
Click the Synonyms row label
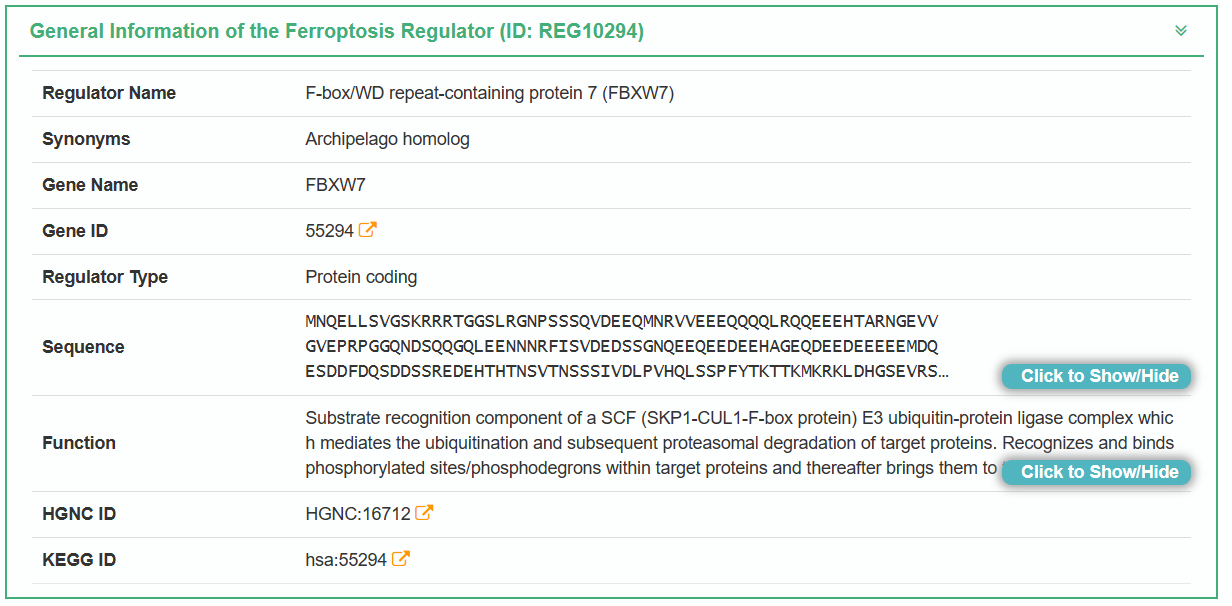86,139
